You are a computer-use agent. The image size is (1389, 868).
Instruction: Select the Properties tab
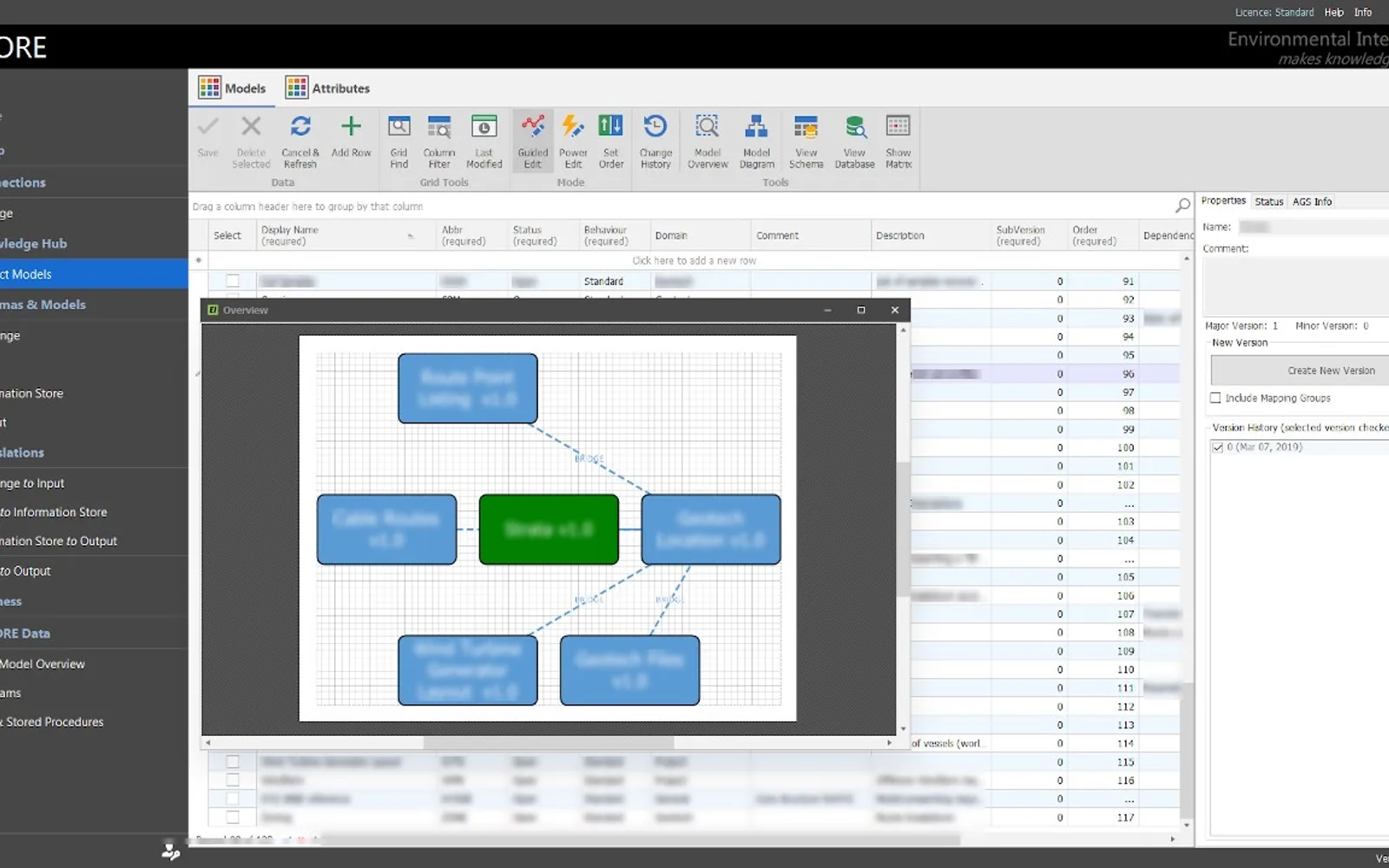[1223, 201]
